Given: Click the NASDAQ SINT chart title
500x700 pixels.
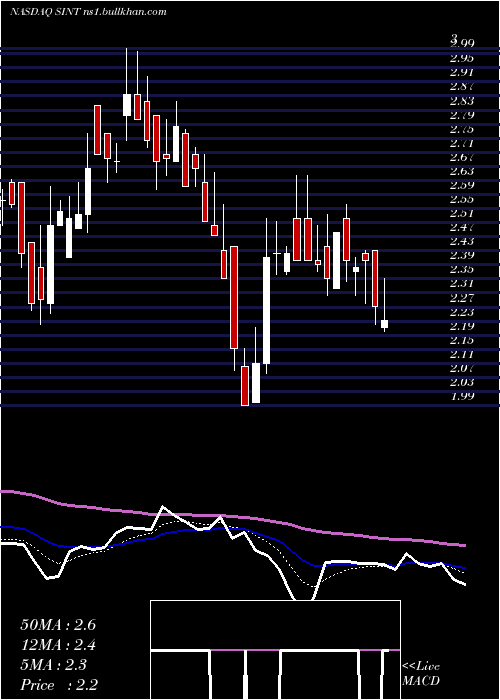Looking at the screenshot, I should (88, 12).
